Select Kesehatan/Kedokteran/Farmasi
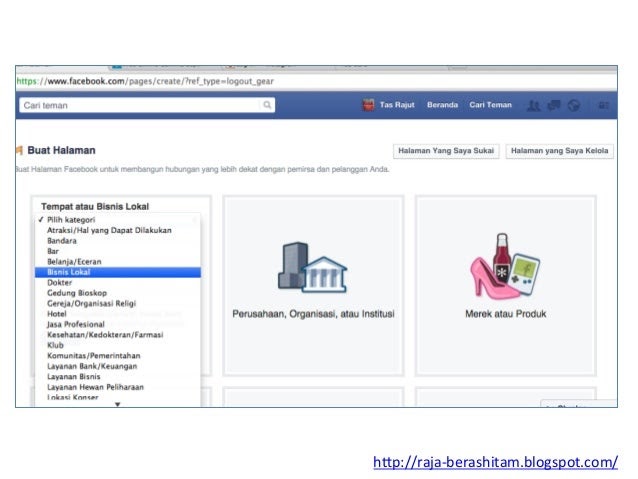This screenshot has width=638, height=479. pos(118,335)
